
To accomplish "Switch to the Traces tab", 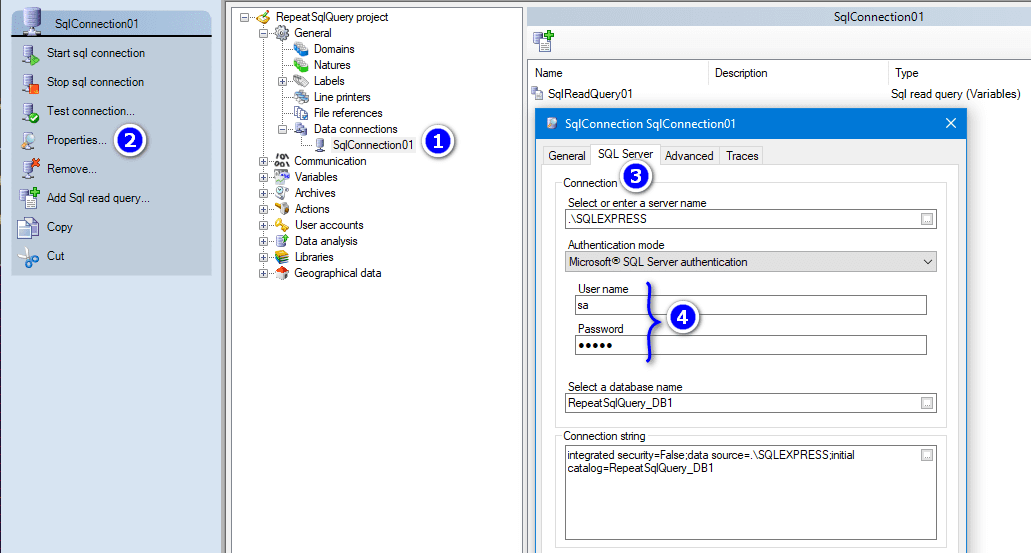I will [742, 156].
